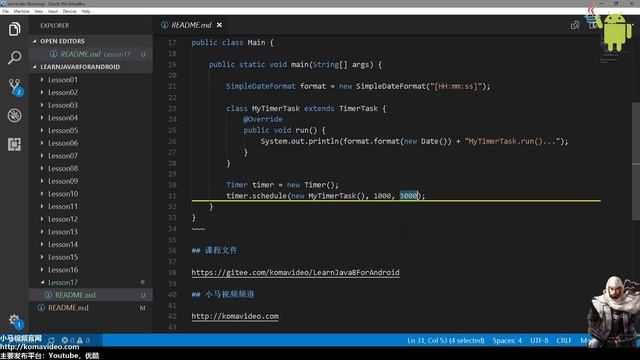640x360 pixels.
Task: Expand the Lesson13 folder
Action: [x=91, y=232]
